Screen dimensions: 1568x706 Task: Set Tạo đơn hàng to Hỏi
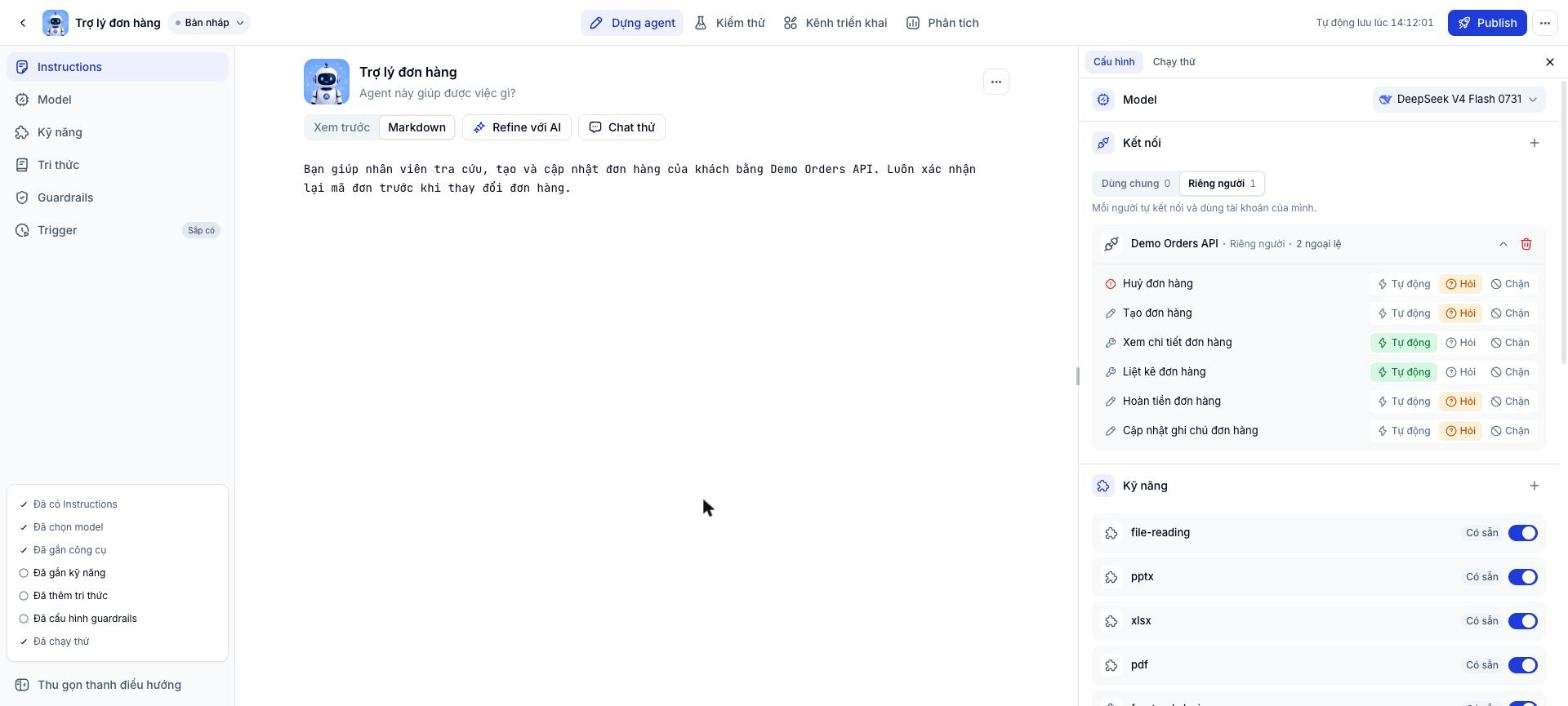(1460, 313)
